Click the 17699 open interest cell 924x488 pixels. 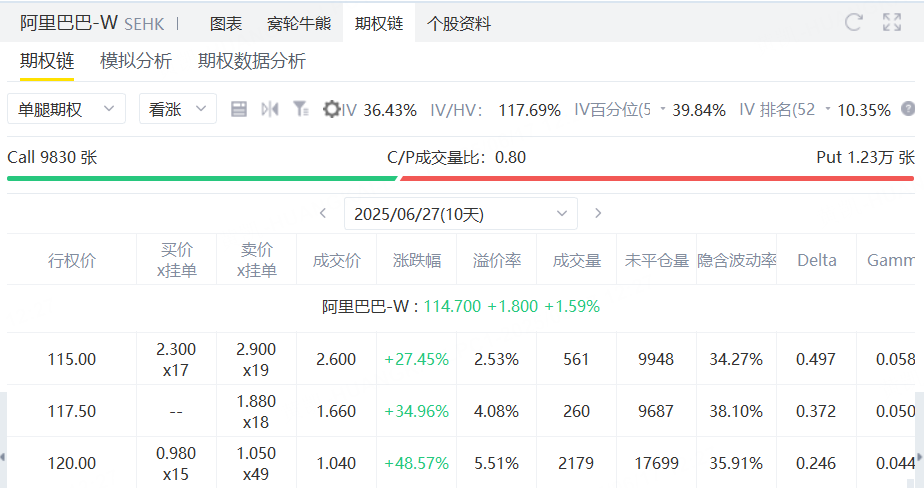tap(656, 463)
